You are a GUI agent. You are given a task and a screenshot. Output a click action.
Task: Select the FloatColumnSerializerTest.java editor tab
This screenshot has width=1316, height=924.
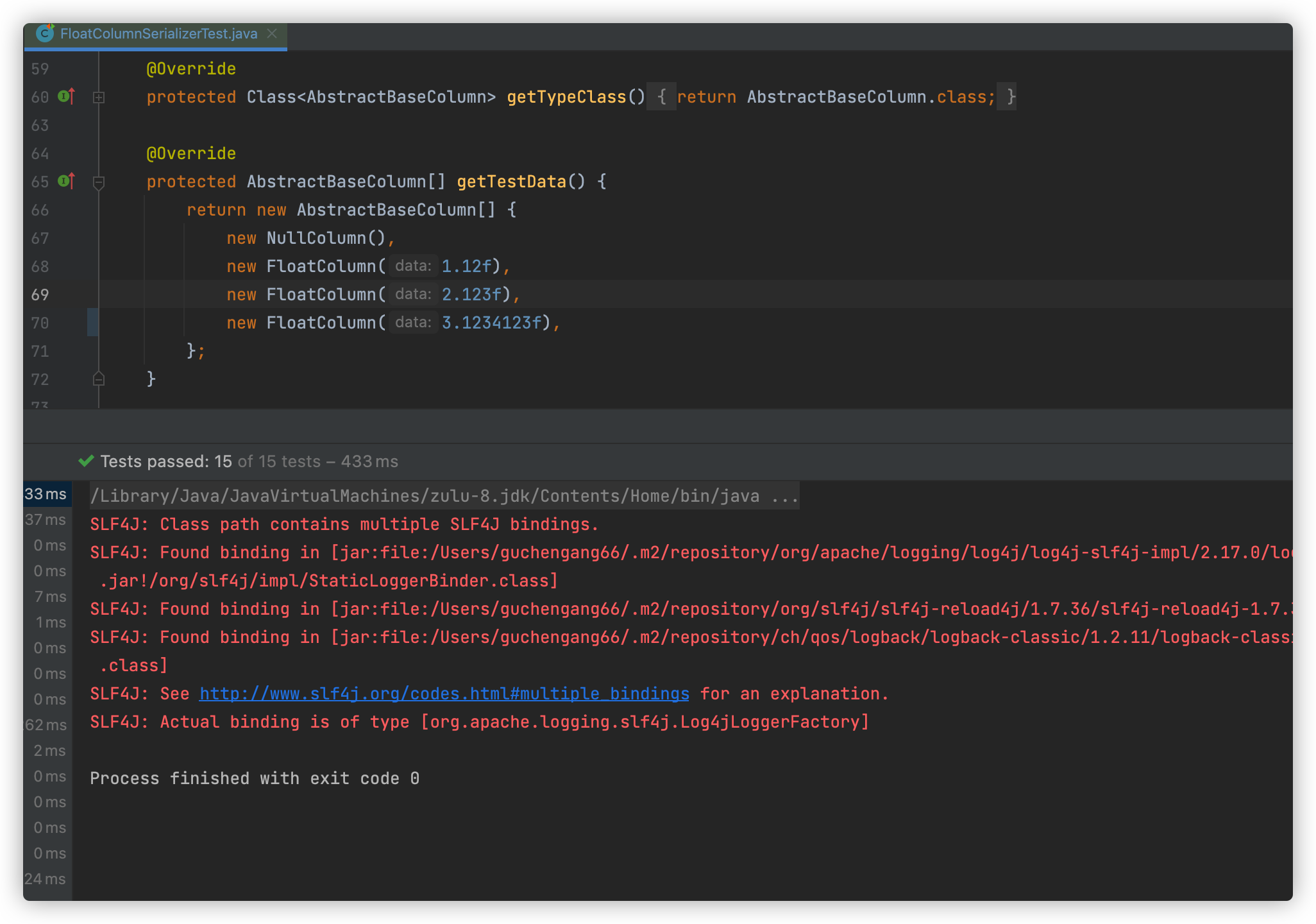(158, 33)
